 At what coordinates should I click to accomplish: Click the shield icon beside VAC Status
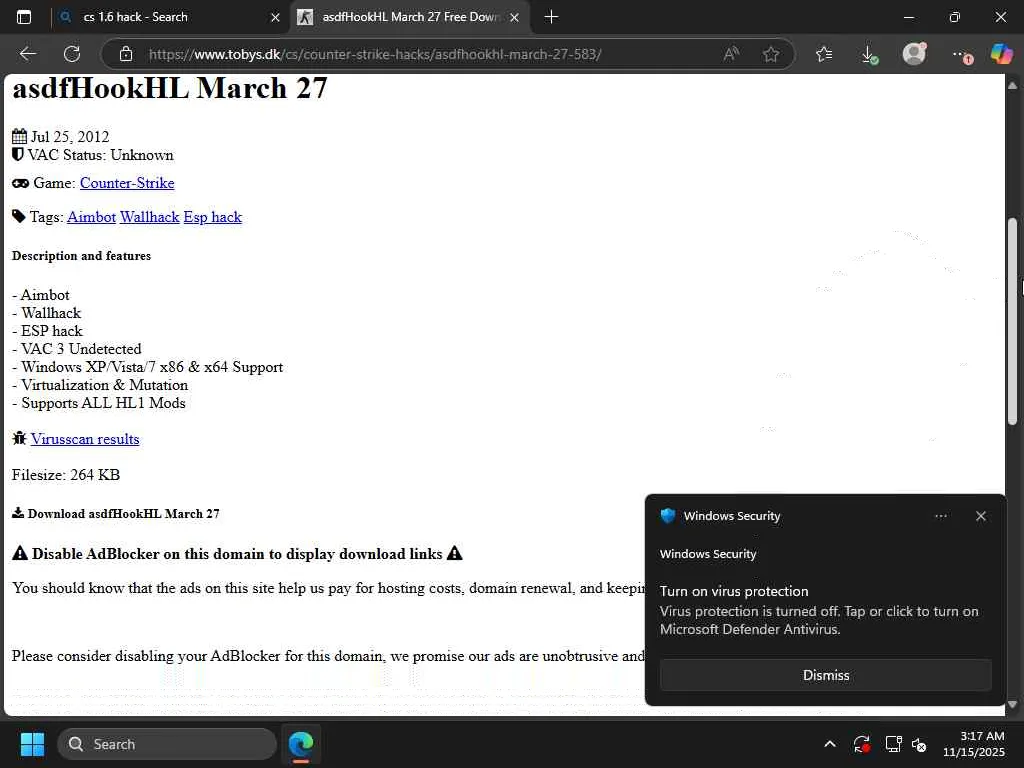click(x=18, y=155)
